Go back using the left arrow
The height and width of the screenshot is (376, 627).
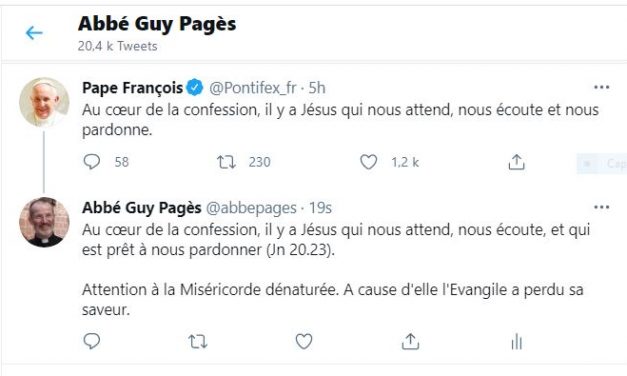coord(34,33)
